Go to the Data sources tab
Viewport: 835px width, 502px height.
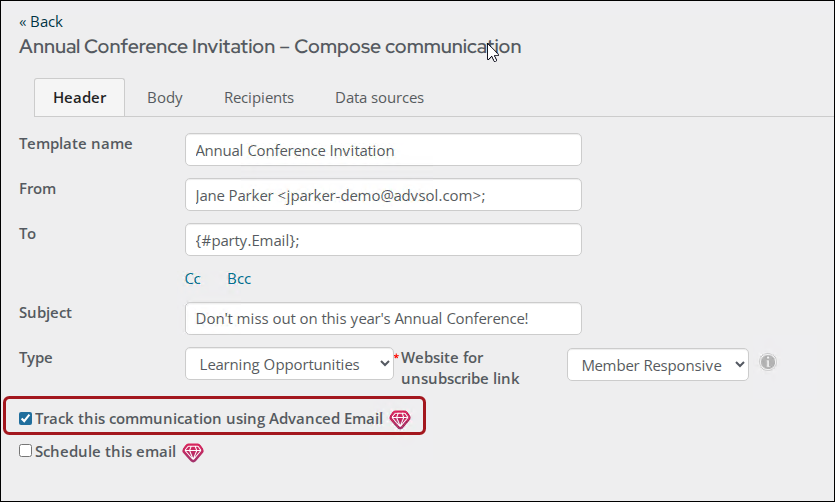click(x=379, y=98)
